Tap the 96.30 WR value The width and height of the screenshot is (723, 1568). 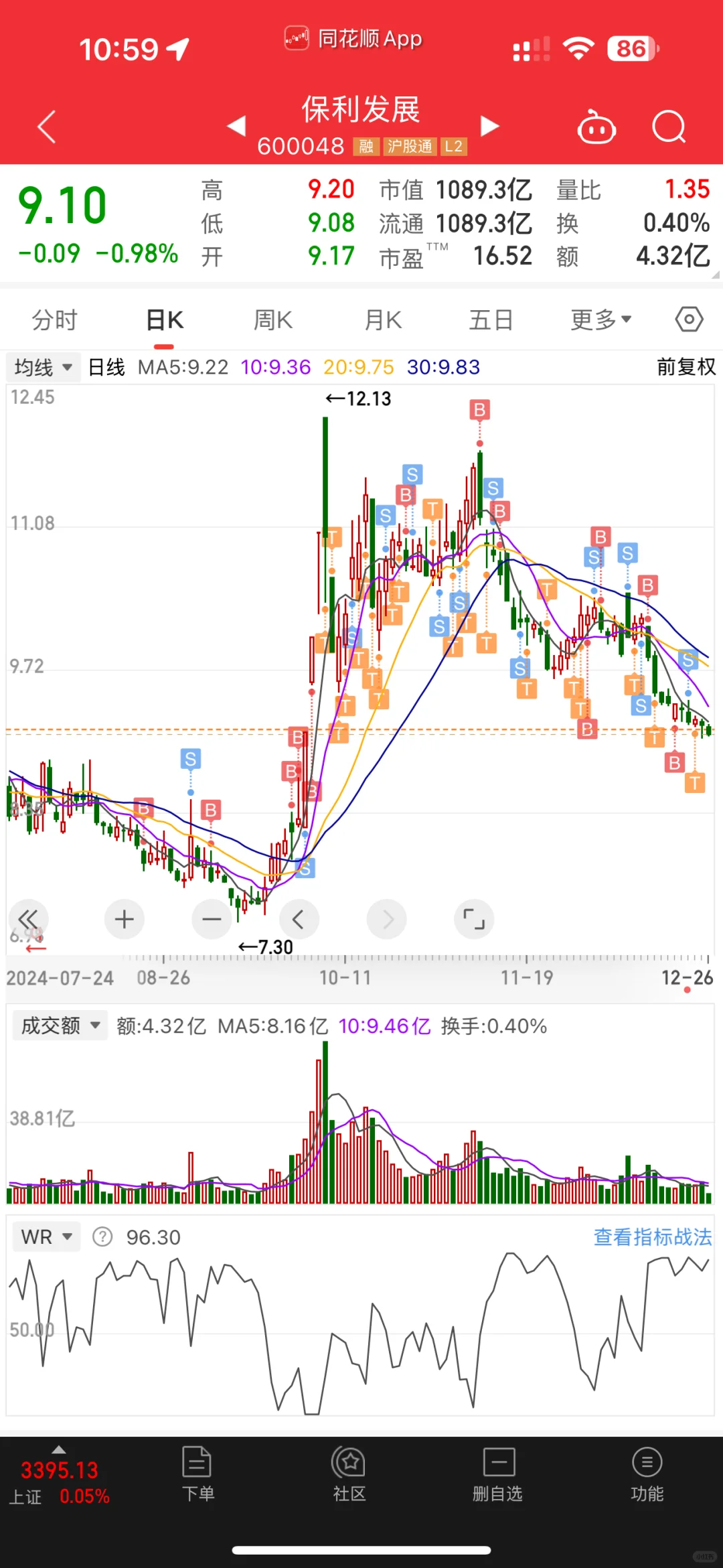[x=153, y=1237]
